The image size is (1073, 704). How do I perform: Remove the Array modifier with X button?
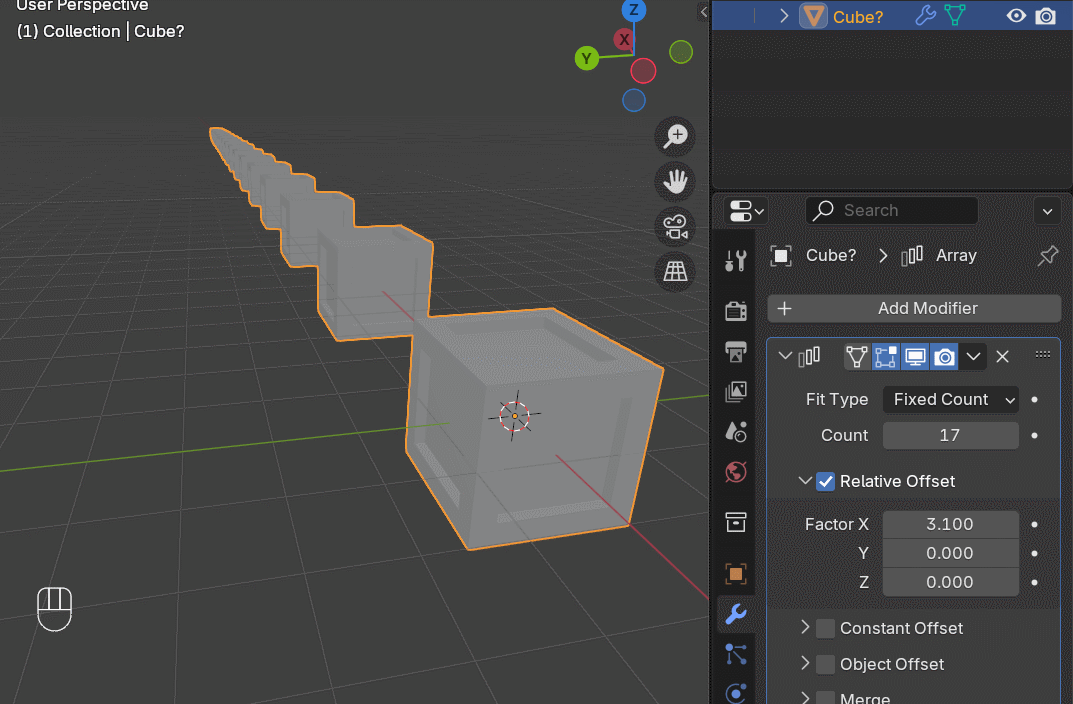coord(1003,356)
